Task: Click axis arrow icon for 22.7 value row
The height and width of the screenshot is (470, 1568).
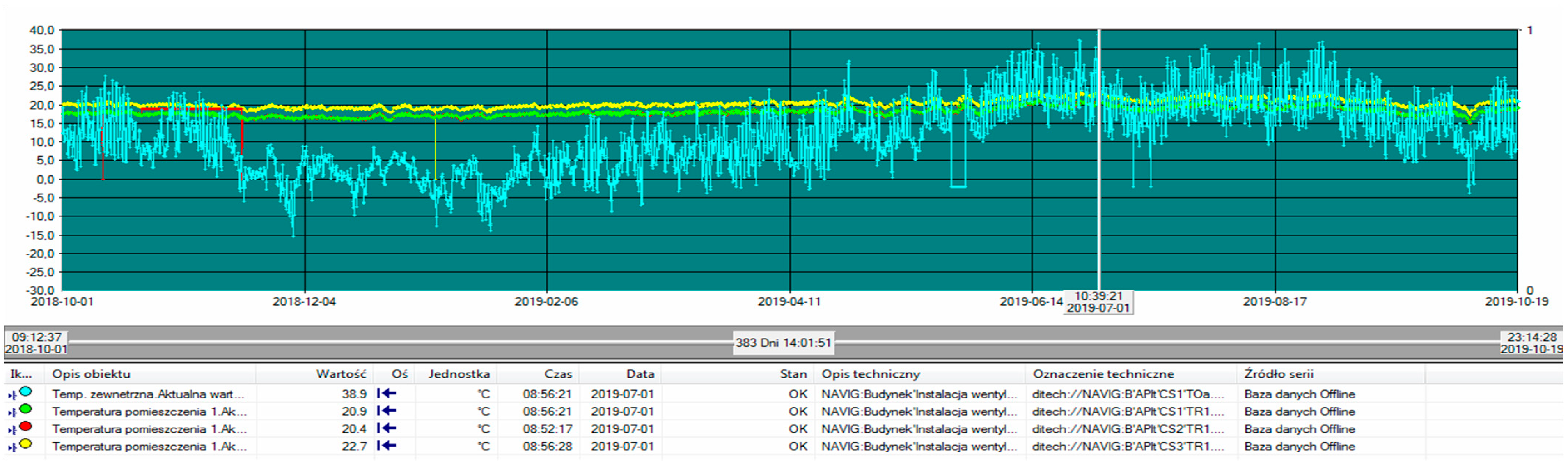Action: tap(387, 446)
